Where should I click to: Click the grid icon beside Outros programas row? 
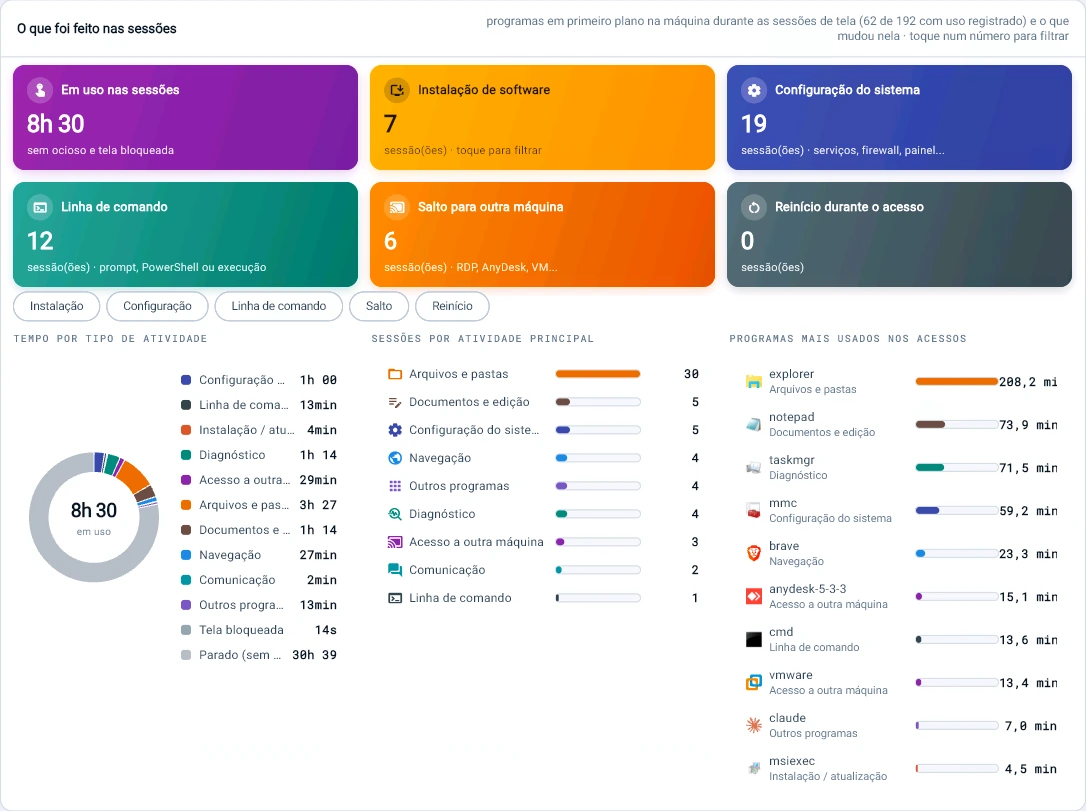click(x=395, y=486)
